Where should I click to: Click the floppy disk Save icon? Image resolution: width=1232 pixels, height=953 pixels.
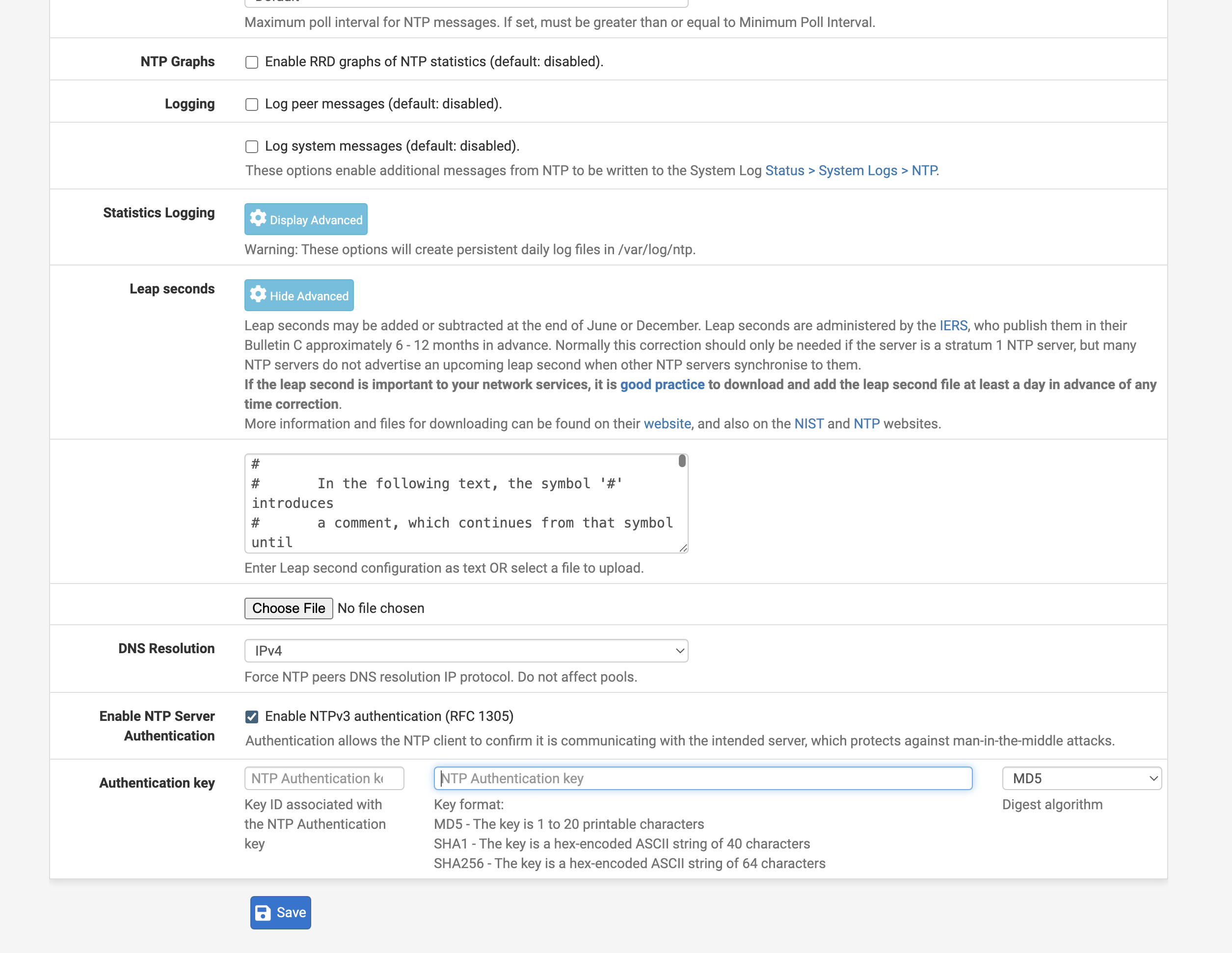[263, 912]
